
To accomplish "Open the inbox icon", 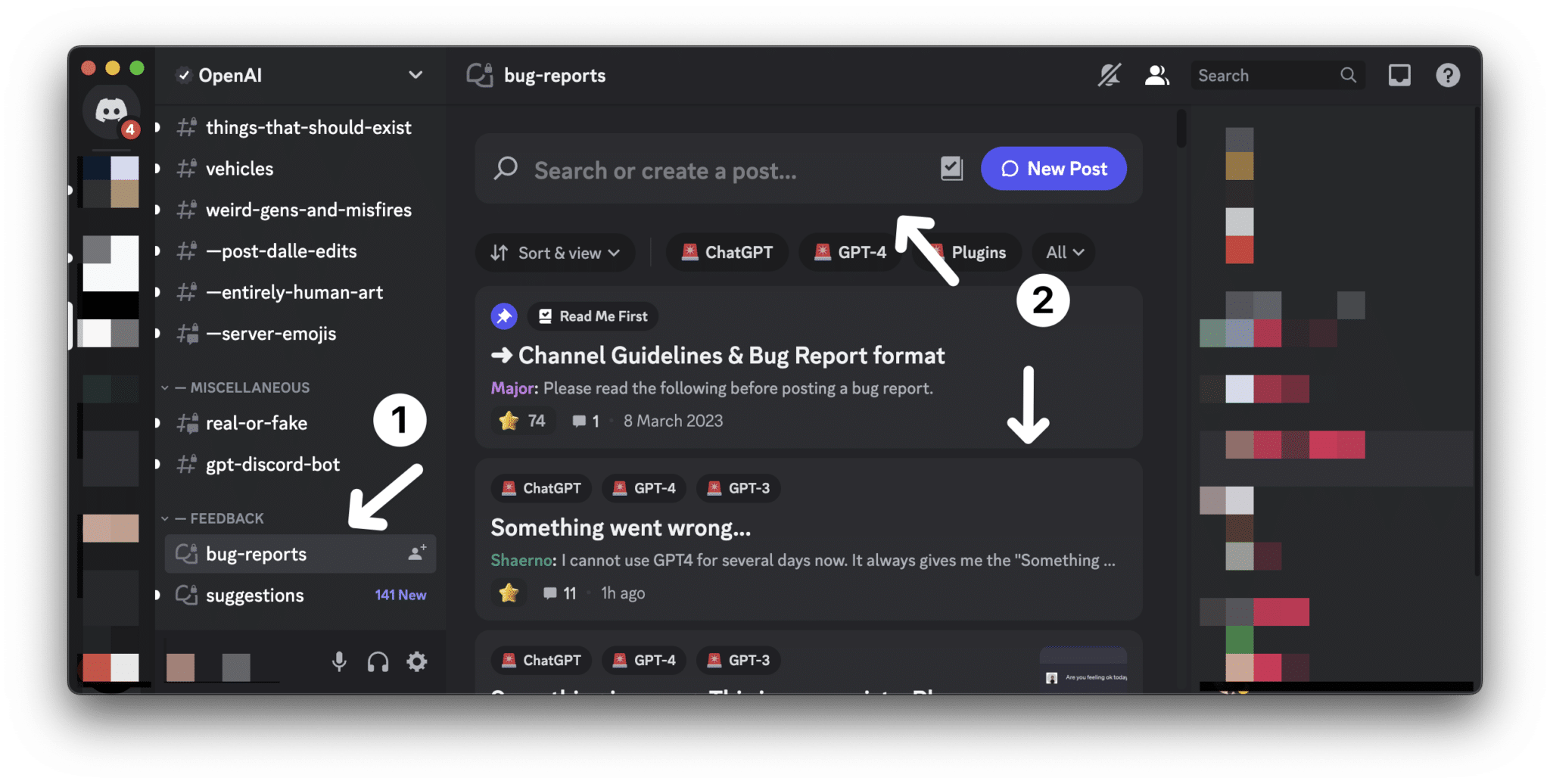I will point(1399,76).
